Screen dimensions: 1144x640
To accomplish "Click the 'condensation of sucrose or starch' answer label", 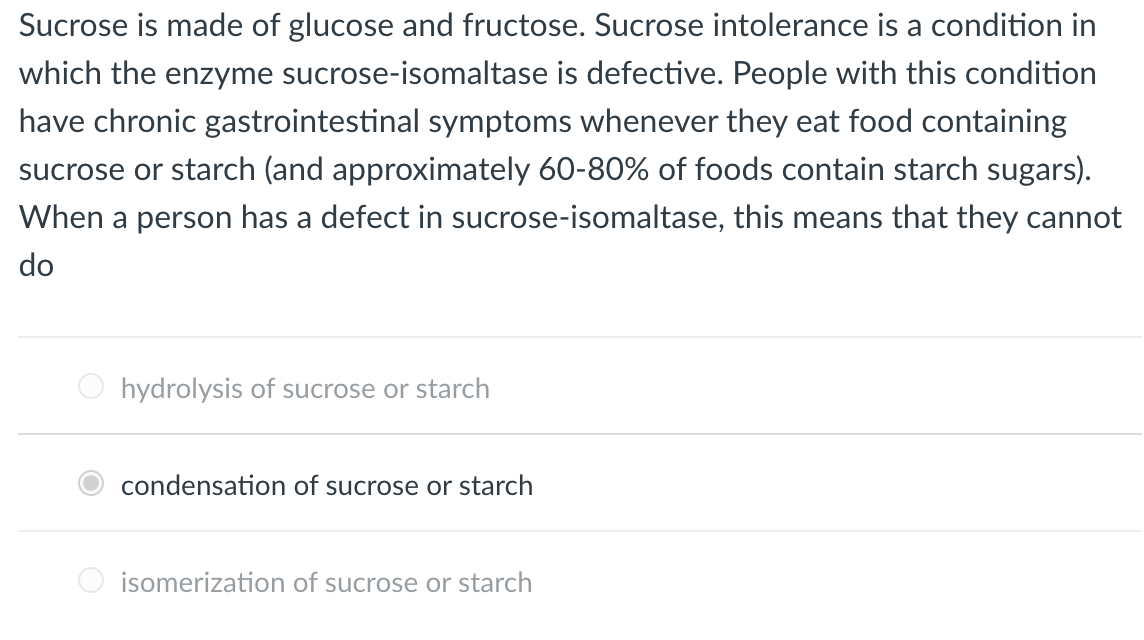I will (x=327, y=486).
